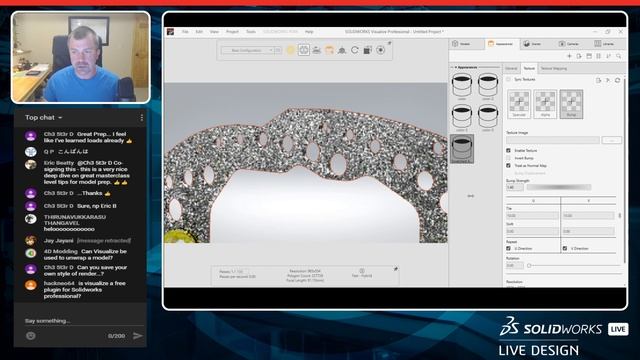Select the Alpha texture slot
The image size is (640, 360).
click(x=545, y=104)
